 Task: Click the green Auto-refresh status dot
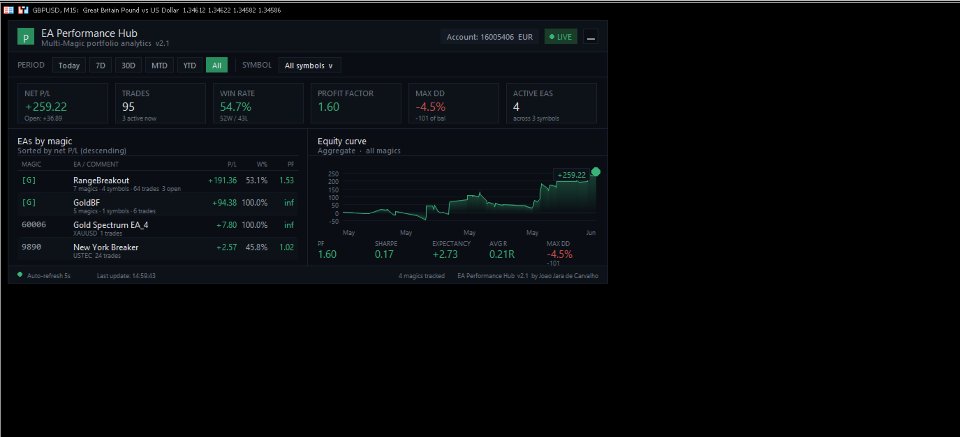20,275
